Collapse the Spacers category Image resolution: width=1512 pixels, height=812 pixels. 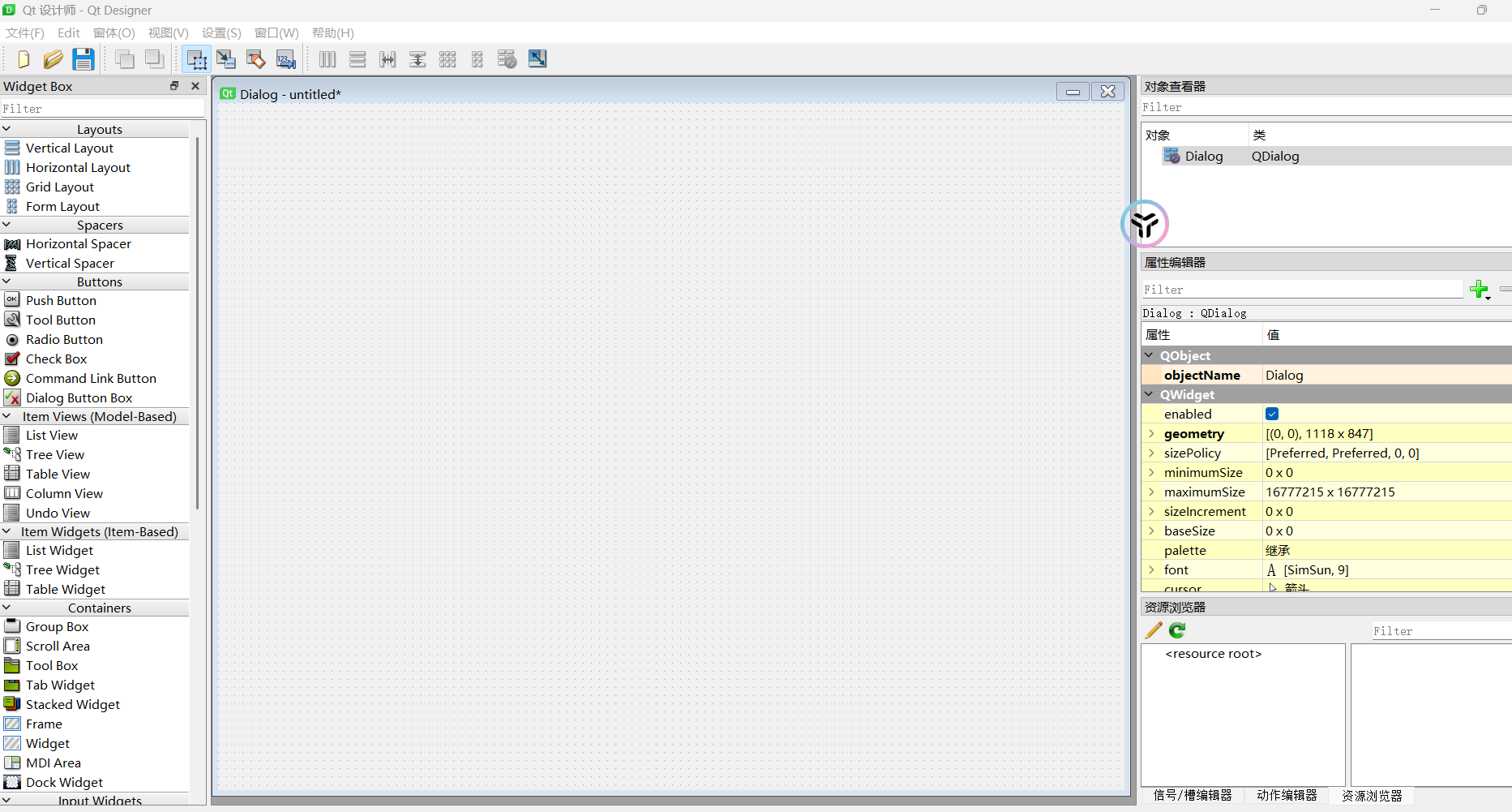(x=7, y=225)
